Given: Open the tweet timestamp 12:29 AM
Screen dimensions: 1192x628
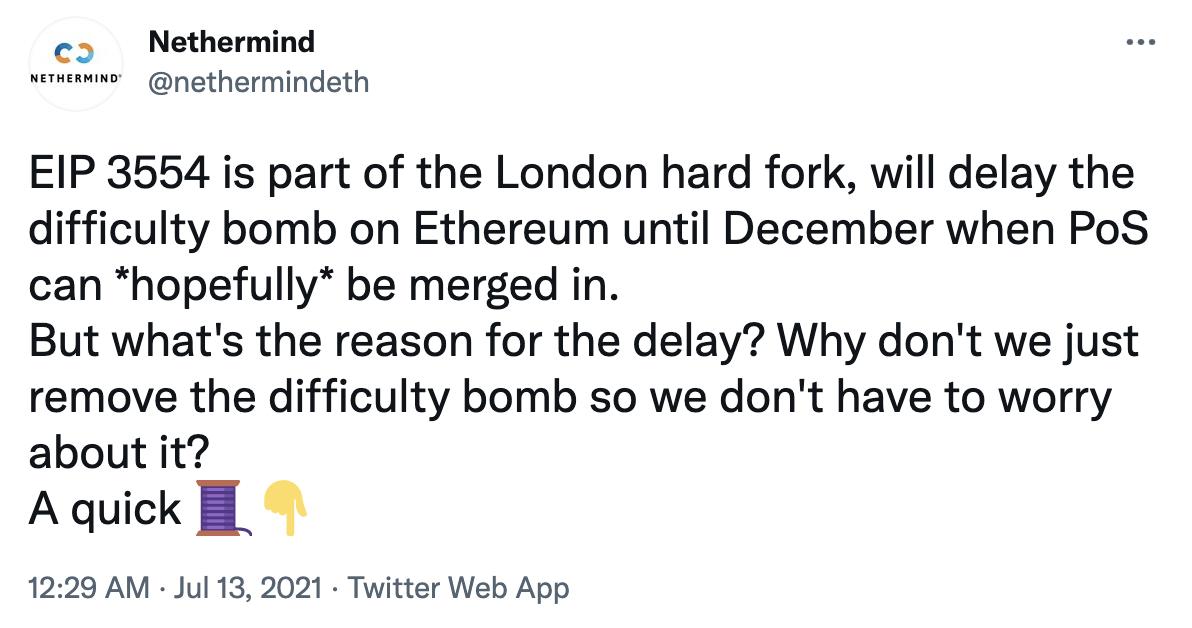Looking at the screenshot, I should point(90,588).
